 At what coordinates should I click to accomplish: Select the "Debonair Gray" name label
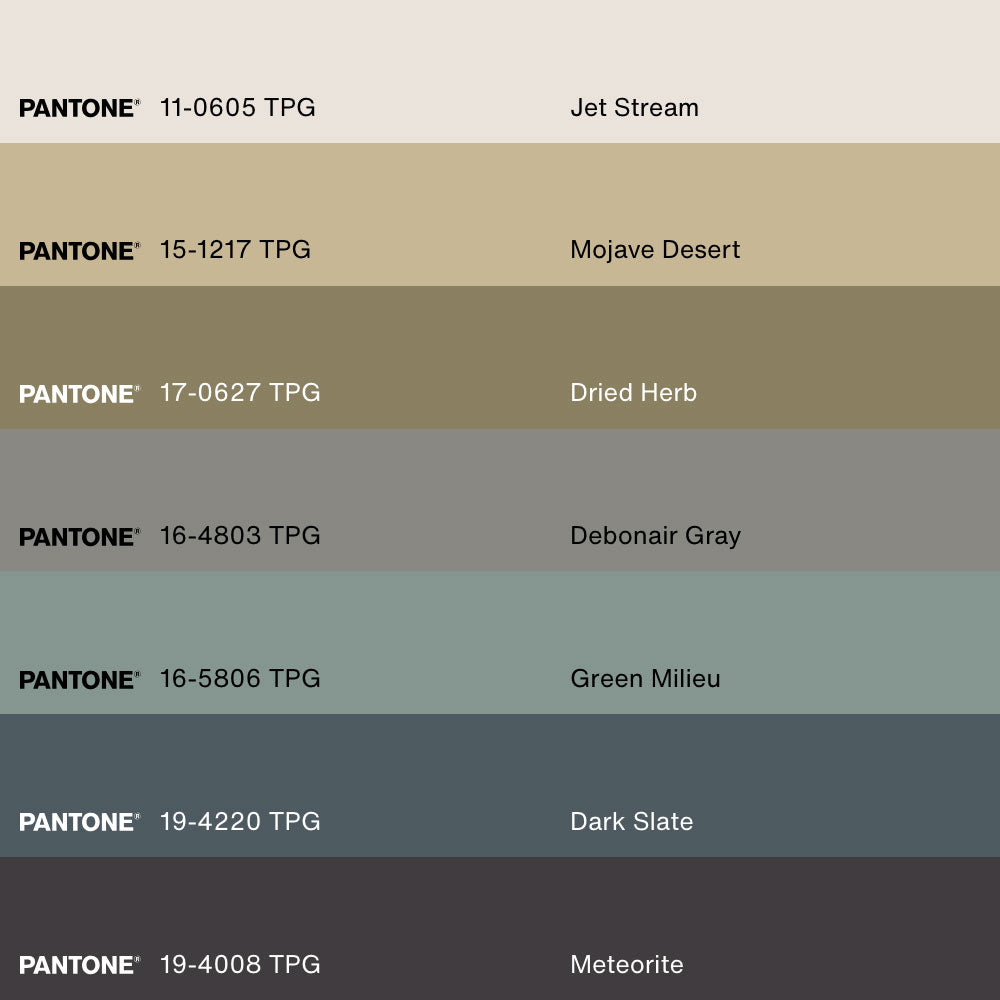click(655, 536)
